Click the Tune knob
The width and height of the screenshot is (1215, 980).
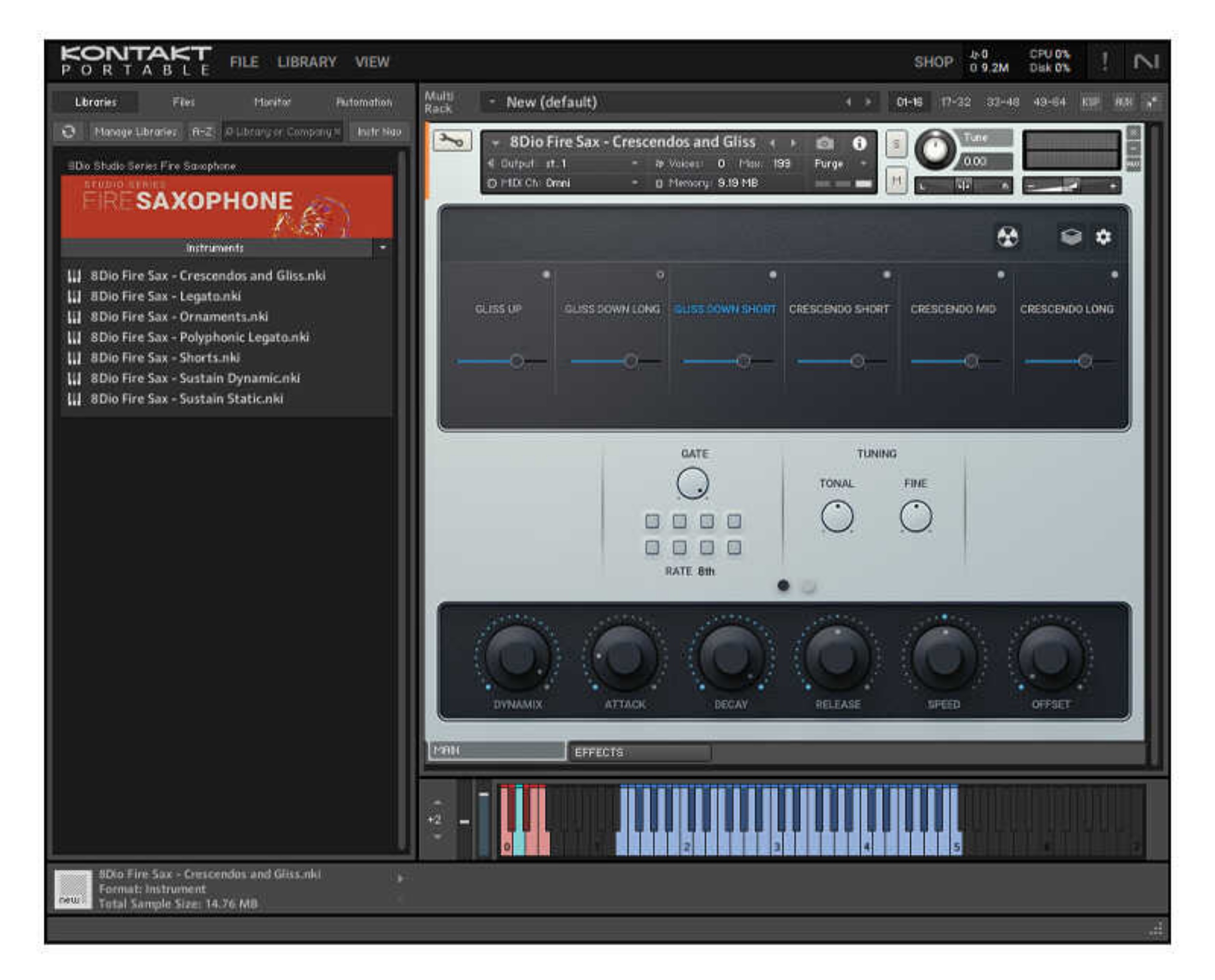click(935, 149)
